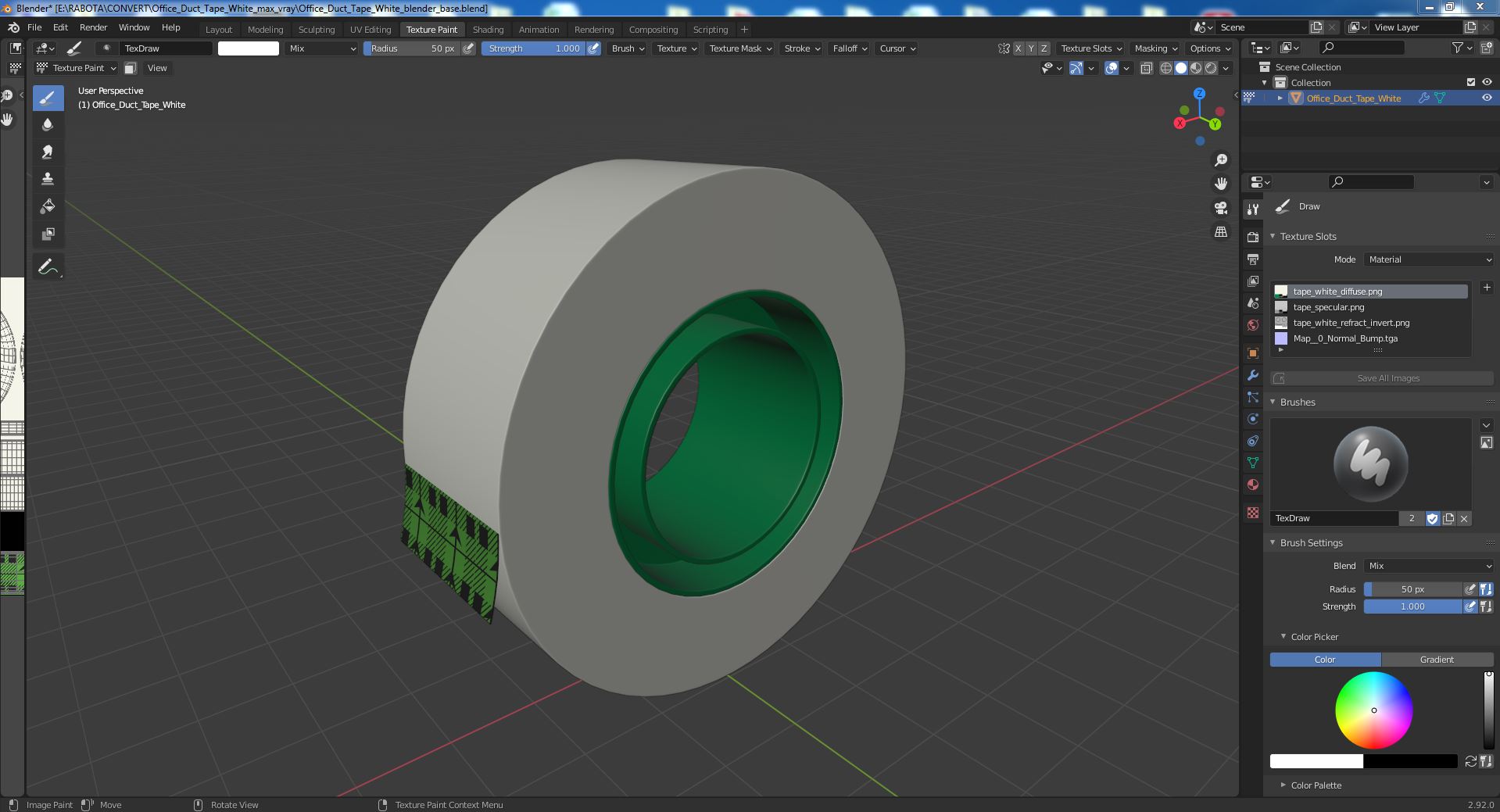Open the View Layer properties tab
Viewport: 1500px width, 812px height.
pos(1253,281)
